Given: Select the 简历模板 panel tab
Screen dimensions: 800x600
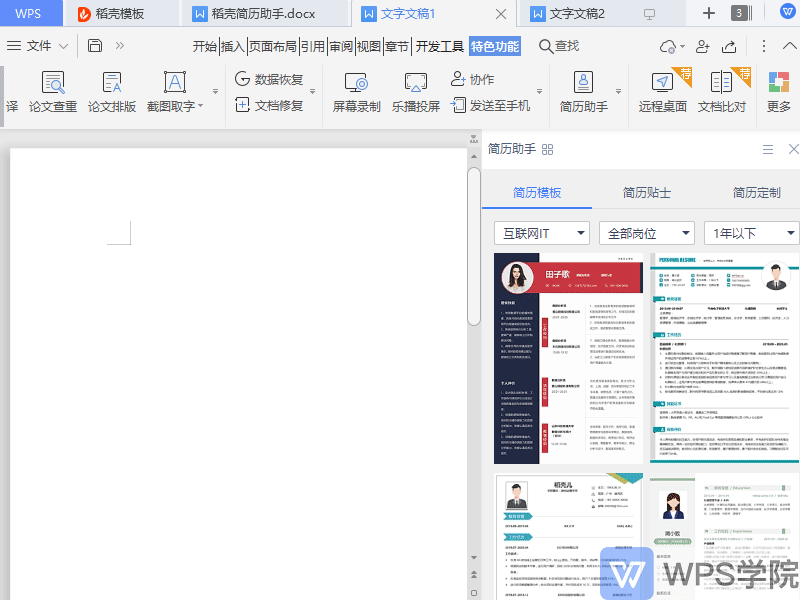Looking at the screenshot, I should (x=537, y=192).
